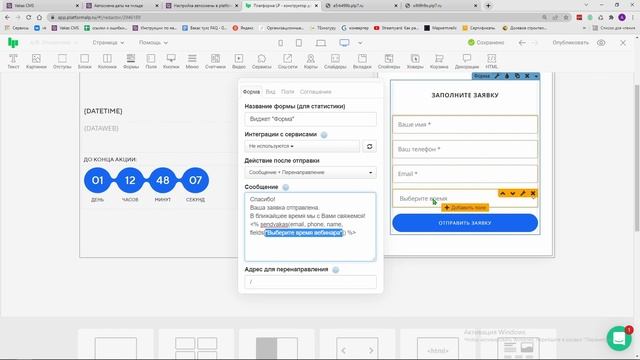Open the Форма settings tab
This screenshot has height=360, width=640.
tap(251, 92)
